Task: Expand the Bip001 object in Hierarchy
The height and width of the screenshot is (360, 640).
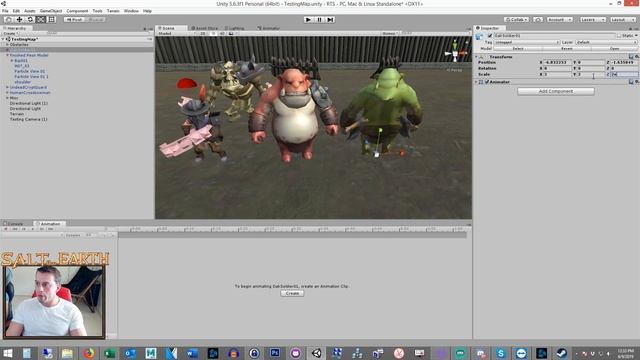Action: (12, 60)
